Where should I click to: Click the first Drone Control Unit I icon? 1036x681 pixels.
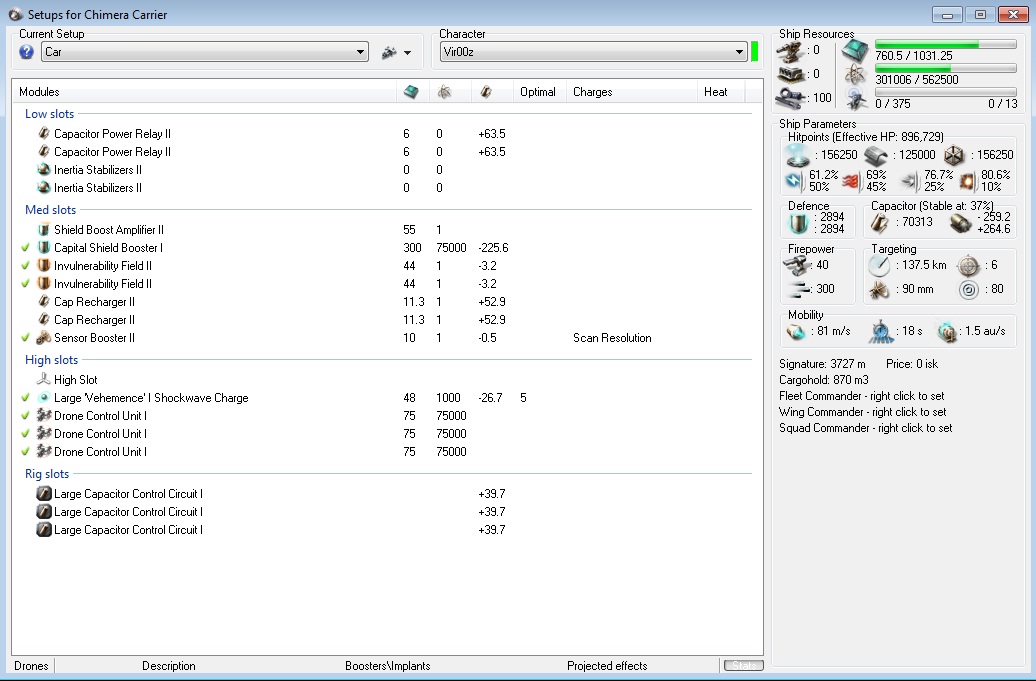(x=44, y=415)
